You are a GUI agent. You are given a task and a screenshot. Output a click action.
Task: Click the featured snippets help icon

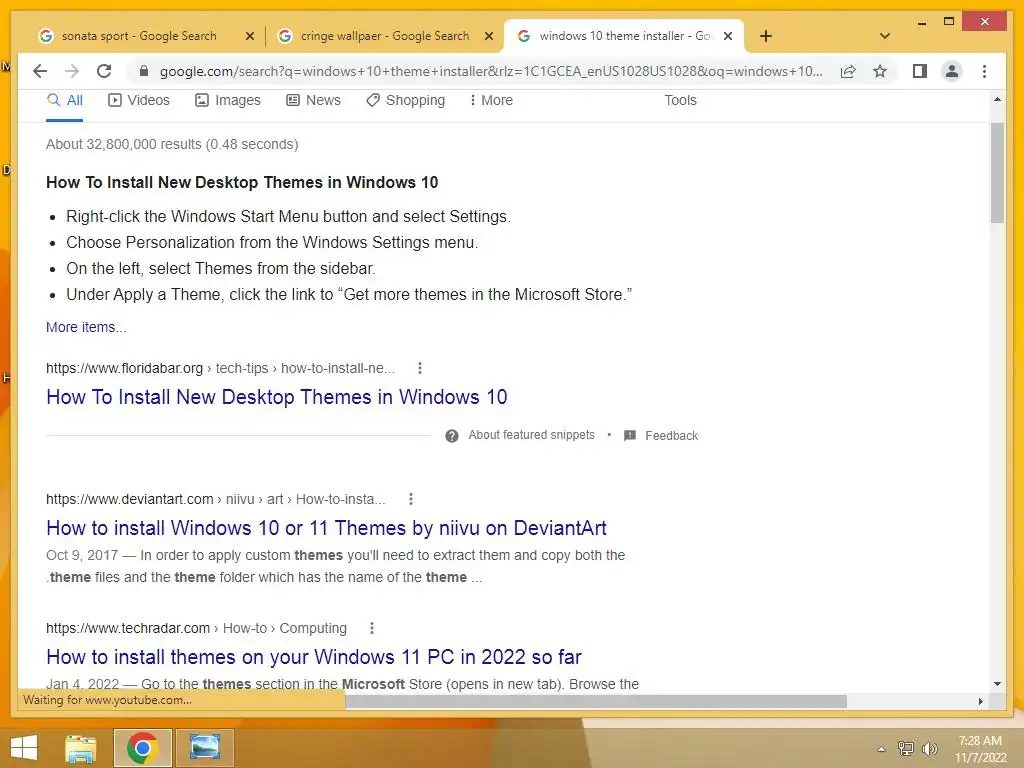click(x=452, y=436)
